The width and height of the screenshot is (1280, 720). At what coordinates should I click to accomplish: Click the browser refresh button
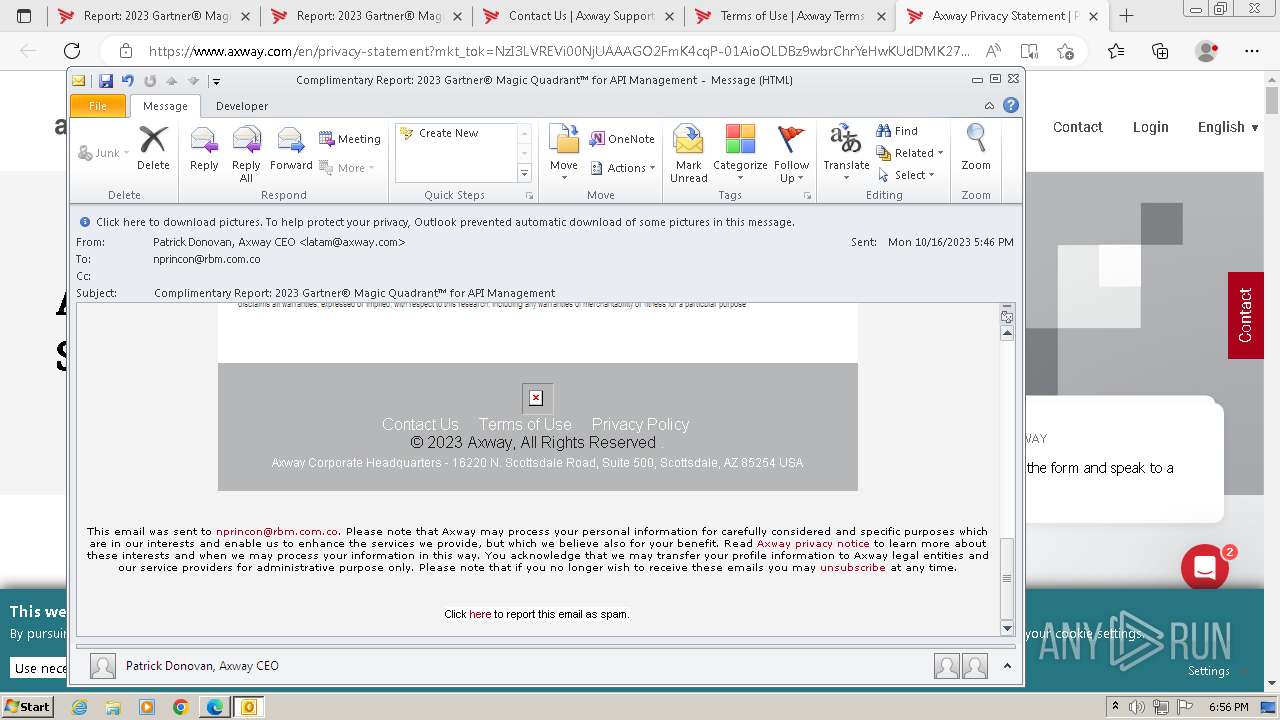click(72, 51)
